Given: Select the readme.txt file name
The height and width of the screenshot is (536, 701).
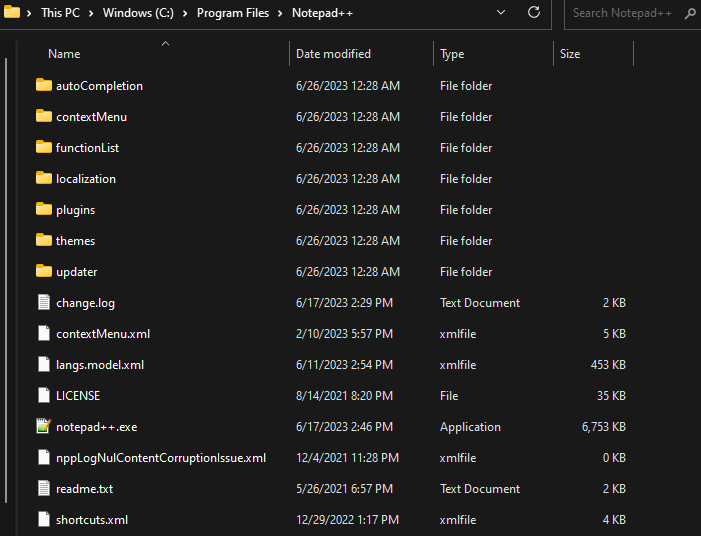Looking at the screenshot, I should [x=84, y=489].
